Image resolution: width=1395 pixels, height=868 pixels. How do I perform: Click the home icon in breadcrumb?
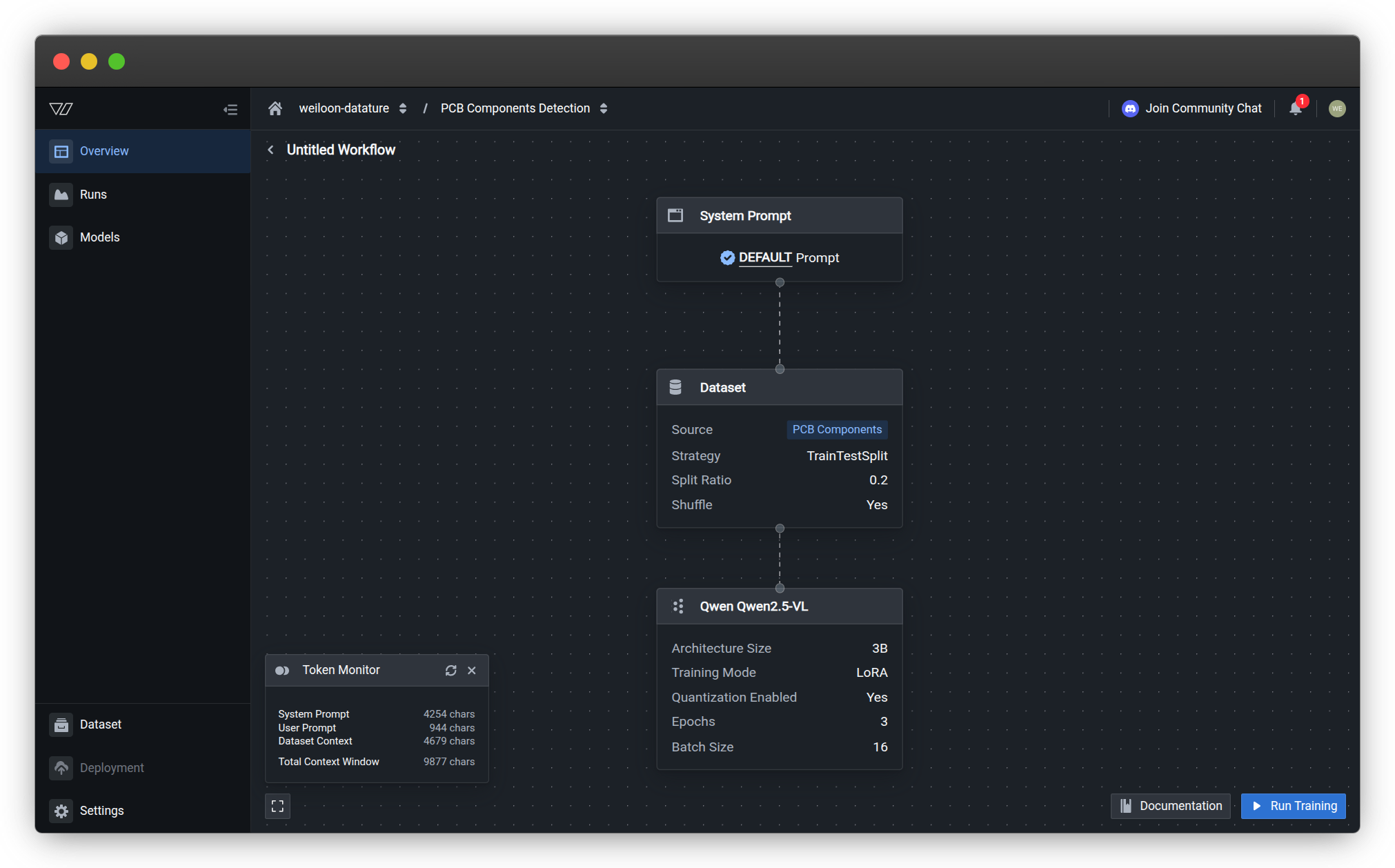(275, 108)
